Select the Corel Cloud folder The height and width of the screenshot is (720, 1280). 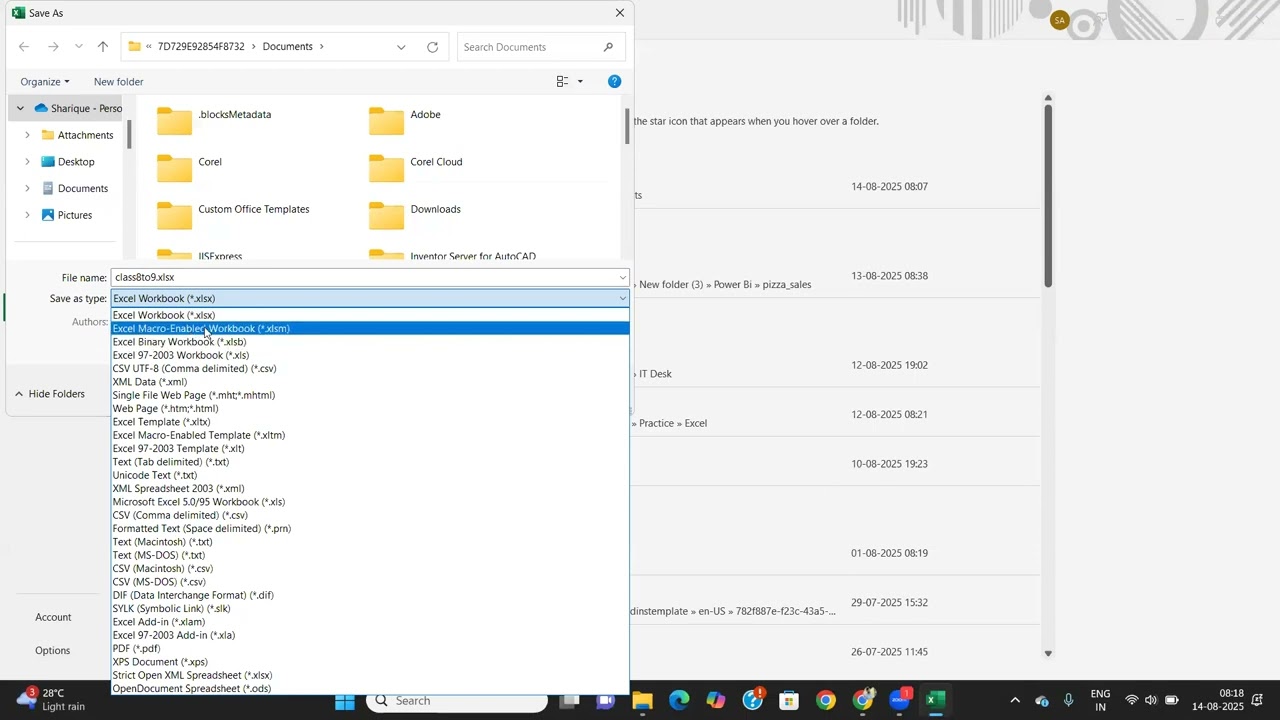[416, 167]
